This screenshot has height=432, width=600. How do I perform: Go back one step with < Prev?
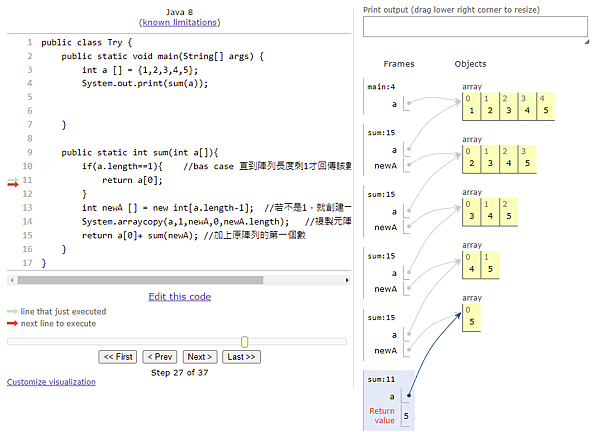[x=160, y=357]
